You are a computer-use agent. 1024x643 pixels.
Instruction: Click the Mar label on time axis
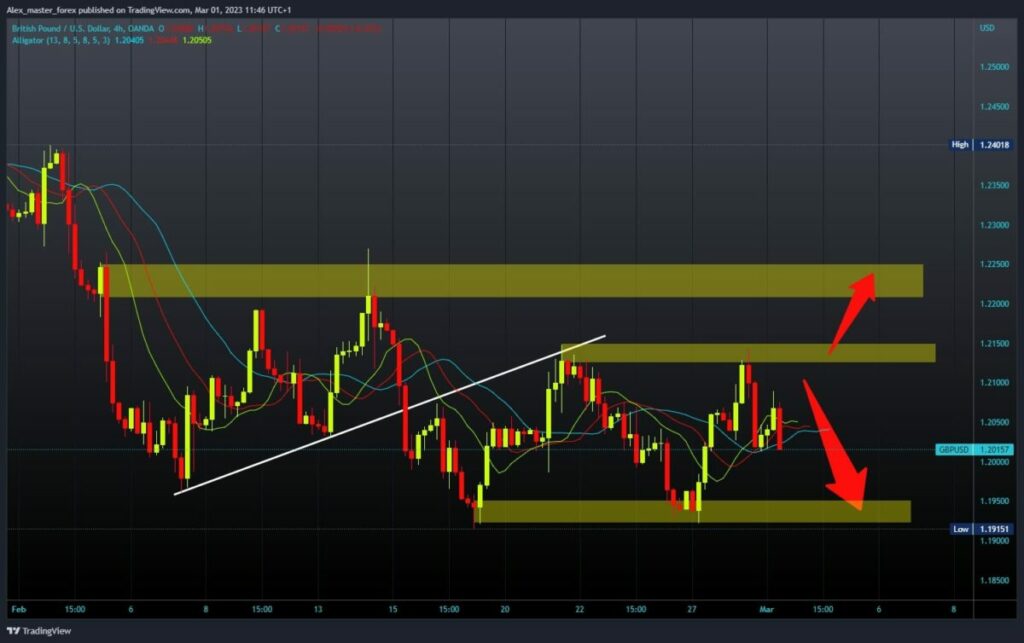(765, 608)
